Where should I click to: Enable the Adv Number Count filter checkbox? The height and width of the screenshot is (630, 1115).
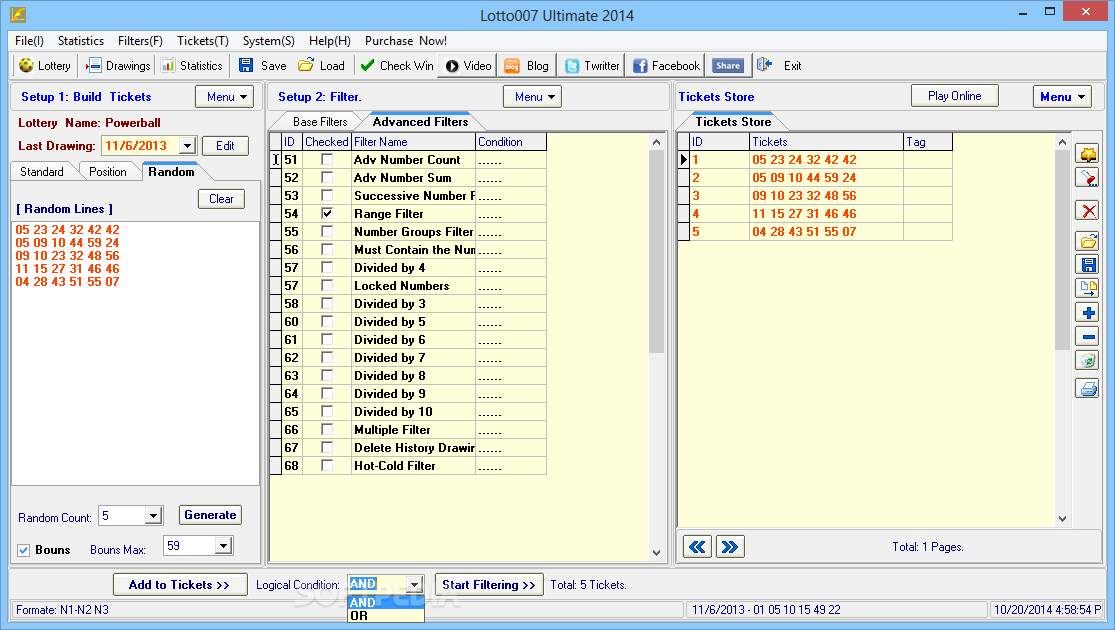(327, 159)
